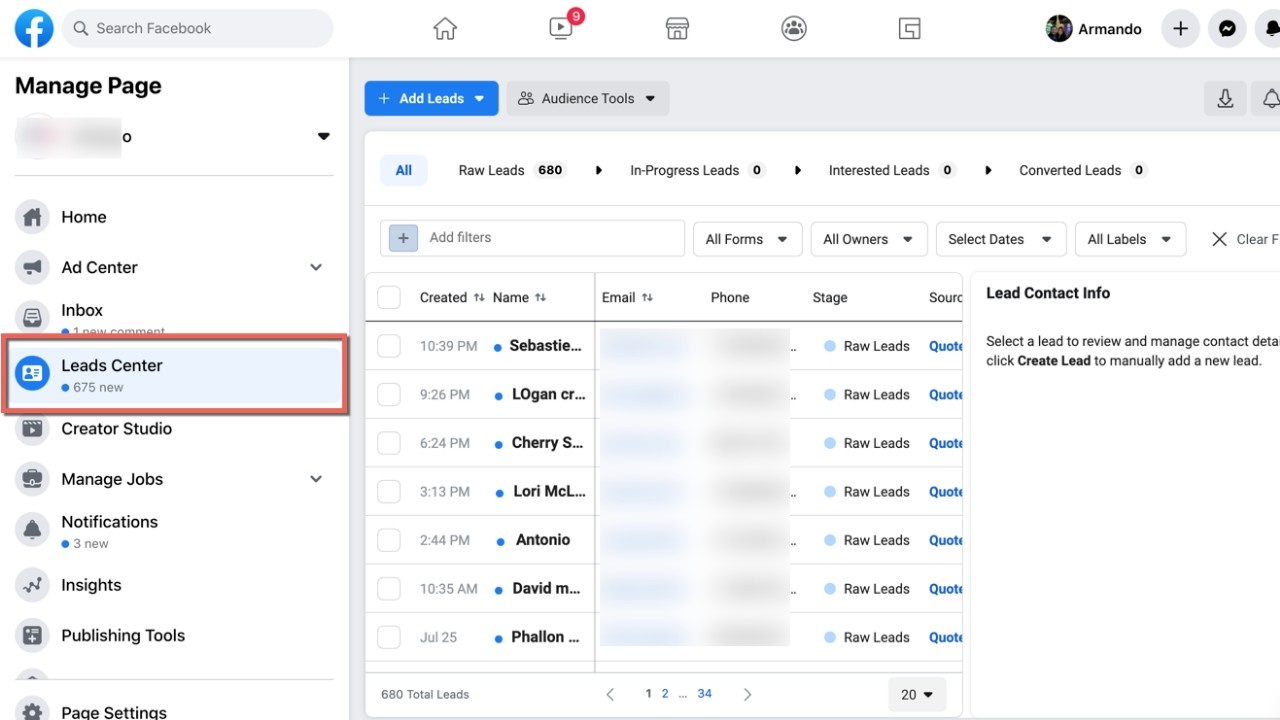Click the Manage Jobs briefcase icon

pyautogui.click(x=33, y=479)
